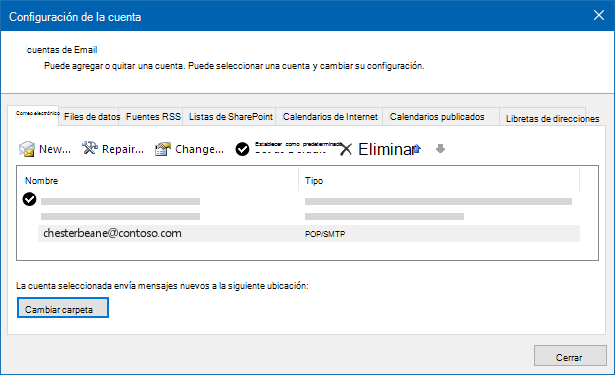
Task: Click the set-as-default checkmark icon in toolbar
Action: [242, 149]
